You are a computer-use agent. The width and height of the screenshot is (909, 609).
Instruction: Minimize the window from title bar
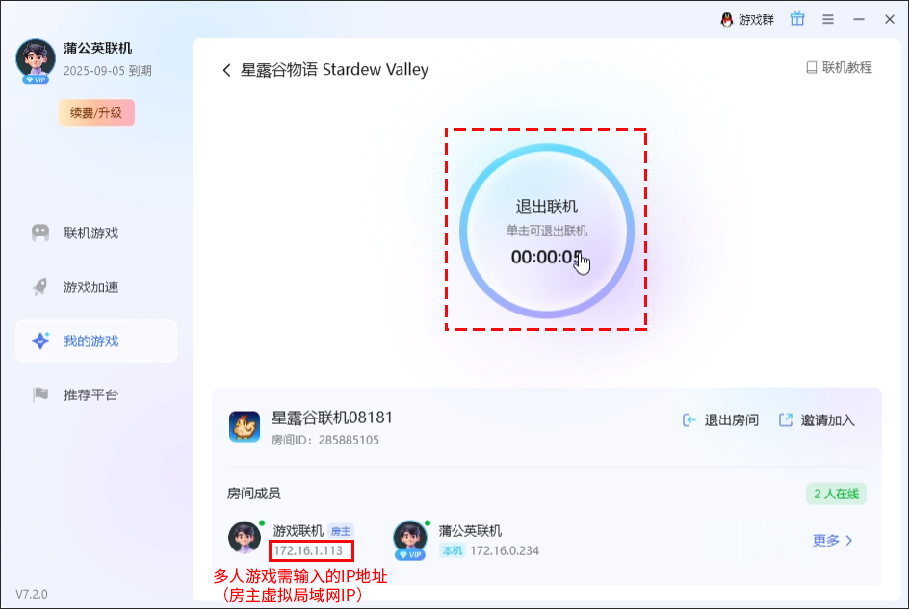pyautogui.click(x=859, y=19)
